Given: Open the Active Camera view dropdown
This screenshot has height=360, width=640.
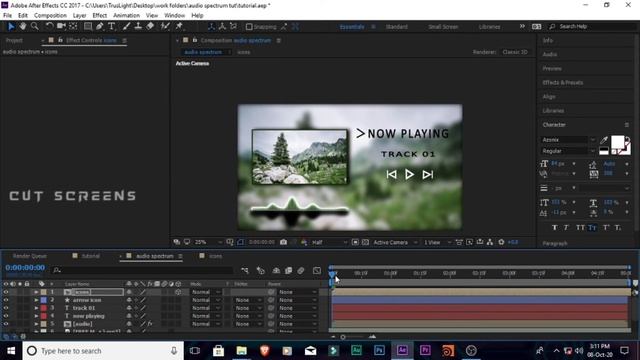Looking at the screenshot, I should tap(395, 242).
